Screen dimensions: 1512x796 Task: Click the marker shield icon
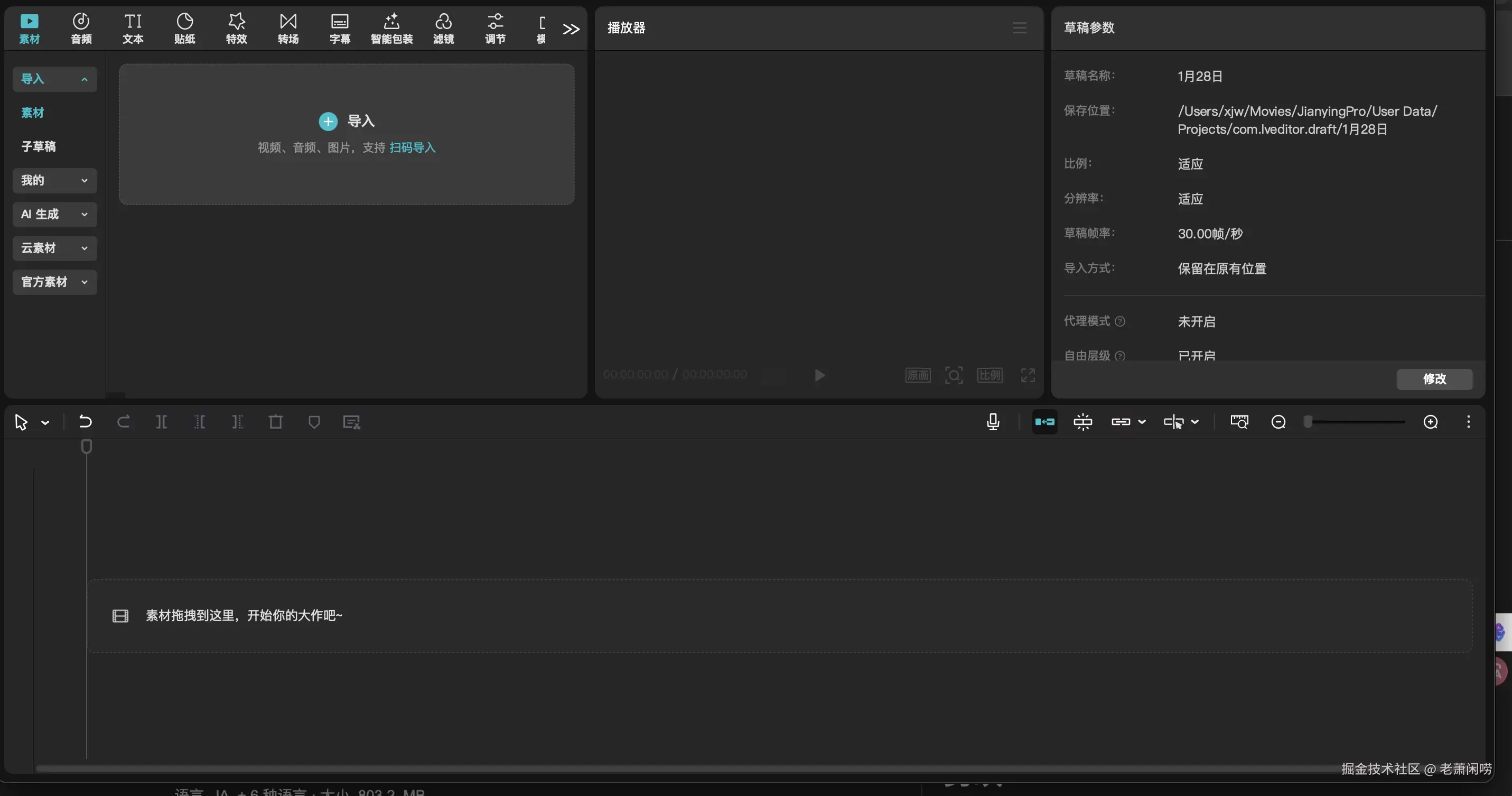coord(314,422)
